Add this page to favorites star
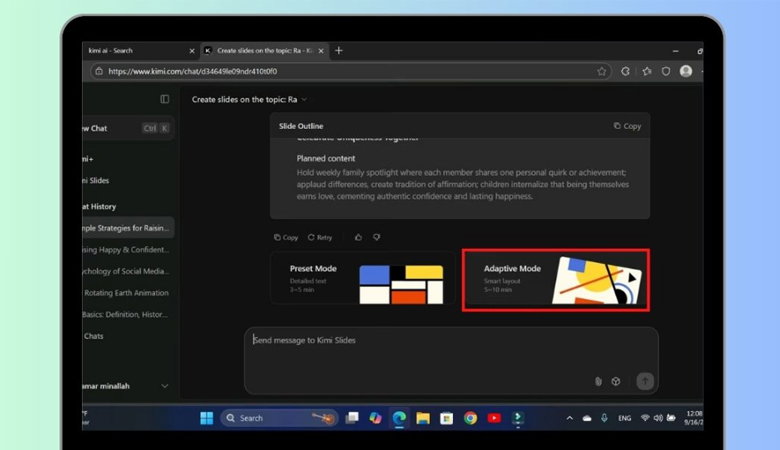The width and height of the screenshot is (780, 450). click(601, 71)
